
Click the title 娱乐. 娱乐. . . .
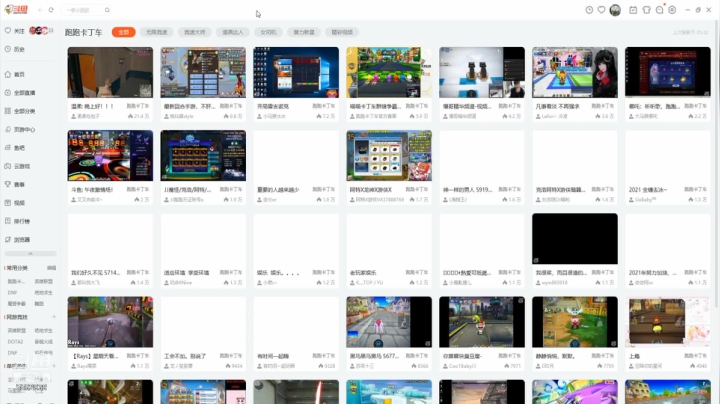(x=278, y=273)
